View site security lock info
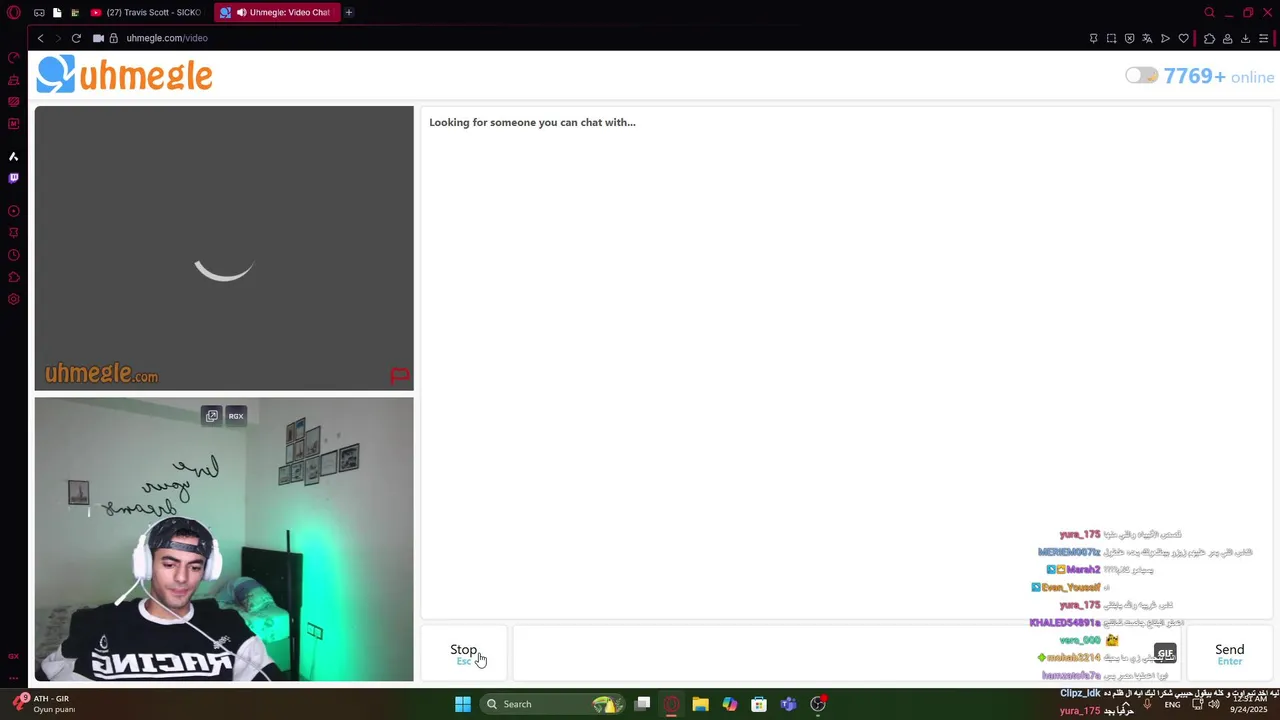Viewport: 1280px width, 720px height. click(x=114, y=38)
